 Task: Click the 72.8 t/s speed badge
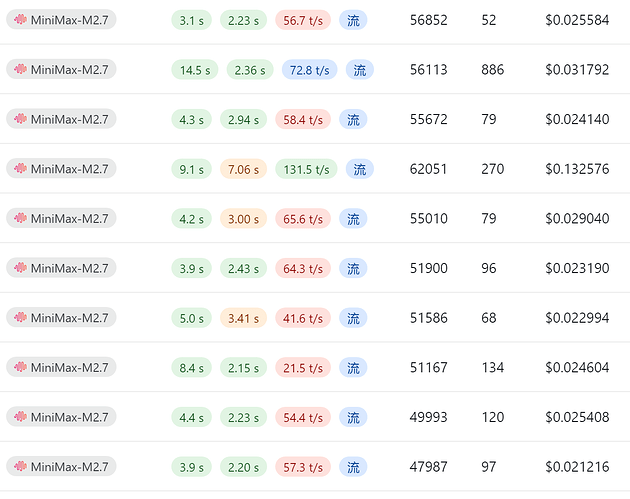(309, 70)
